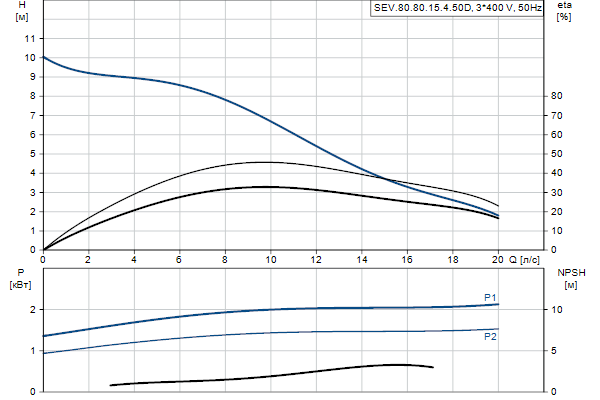Click the 2 tick on the P axis
Image resolution: width=600 pixels, height=400 pixels.
point(33,310)
